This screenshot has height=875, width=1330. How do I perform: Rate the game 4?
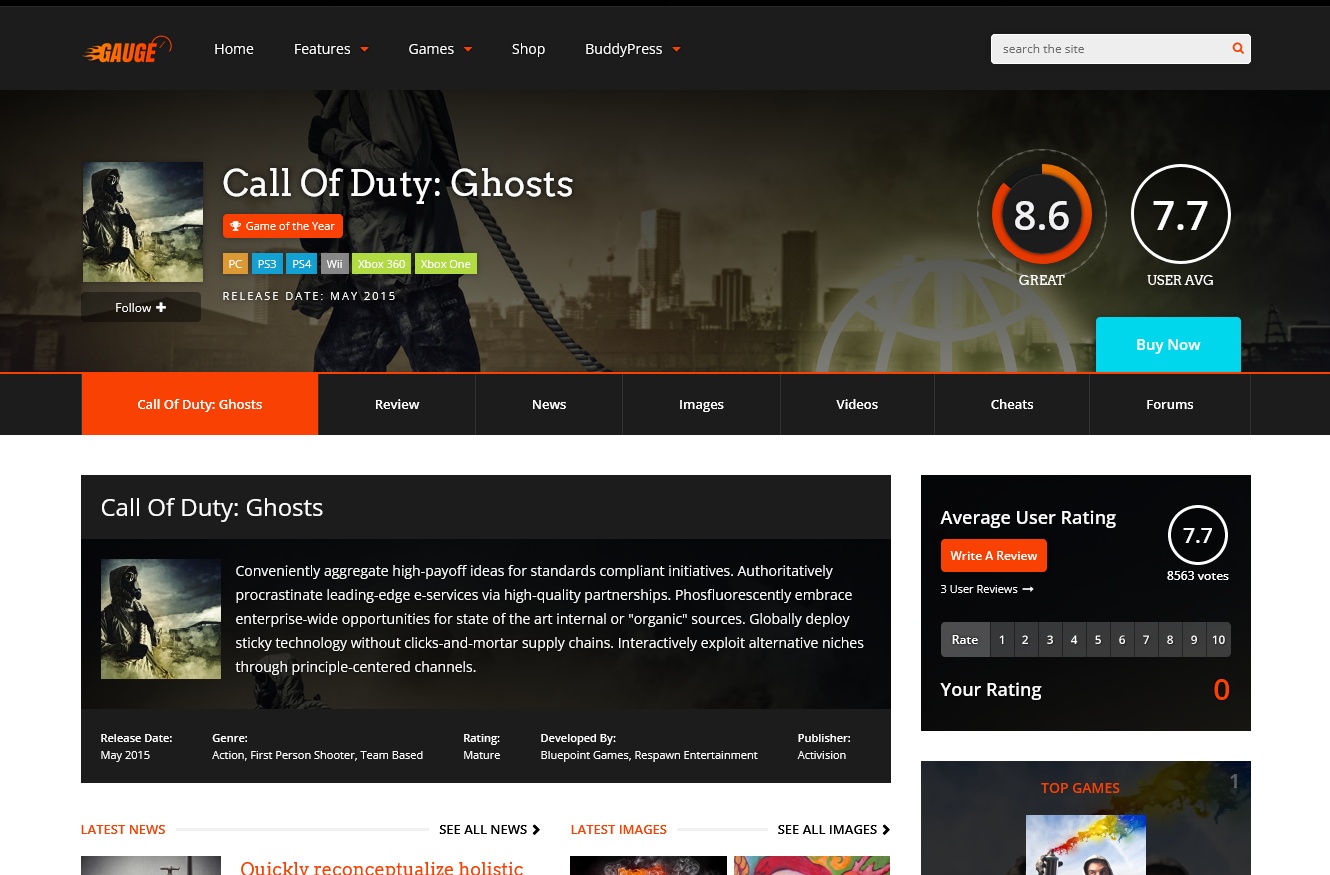click(x=1074, y=640)
